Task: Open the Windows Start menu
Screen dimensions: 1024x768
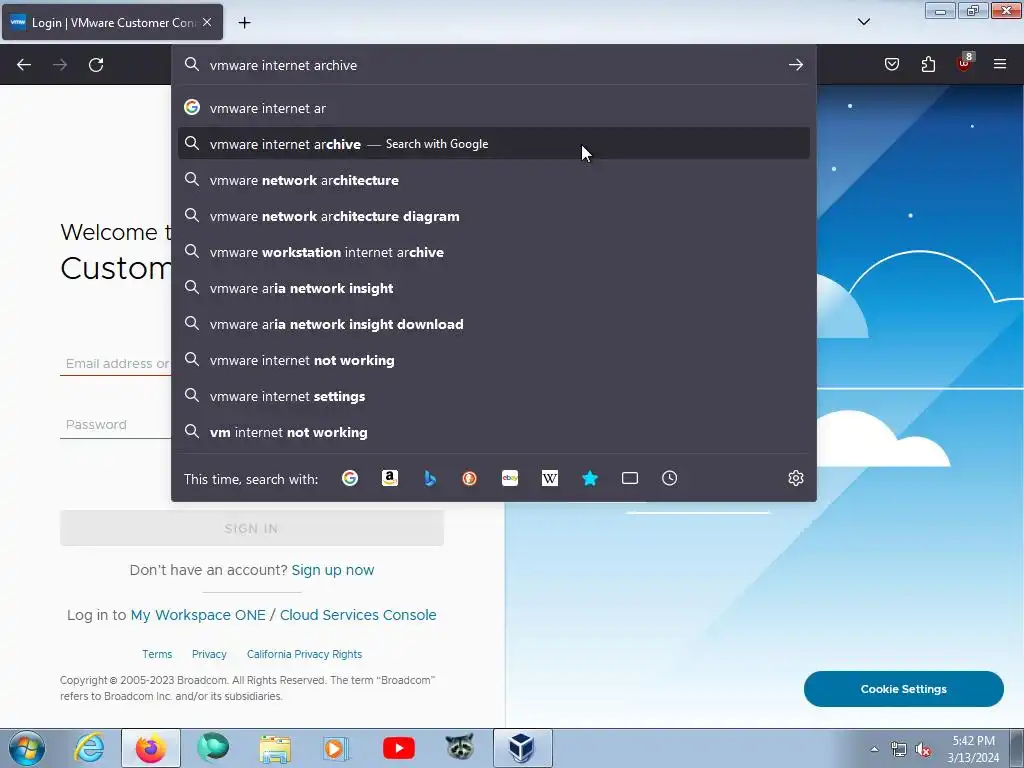Action: point(27,748)
